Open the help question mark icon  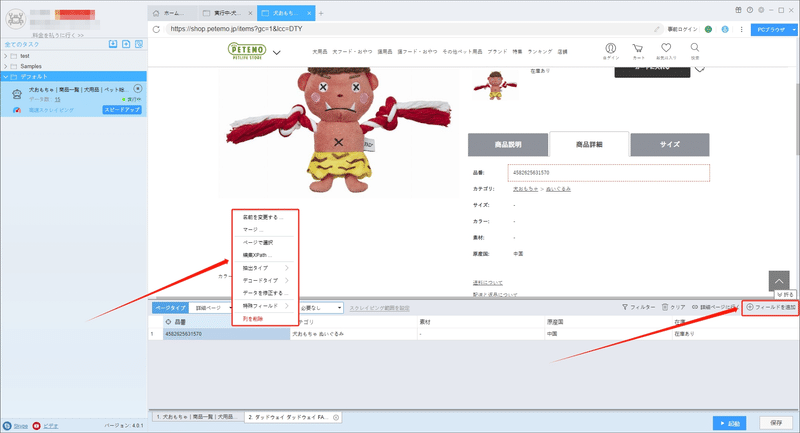(749, 10)
